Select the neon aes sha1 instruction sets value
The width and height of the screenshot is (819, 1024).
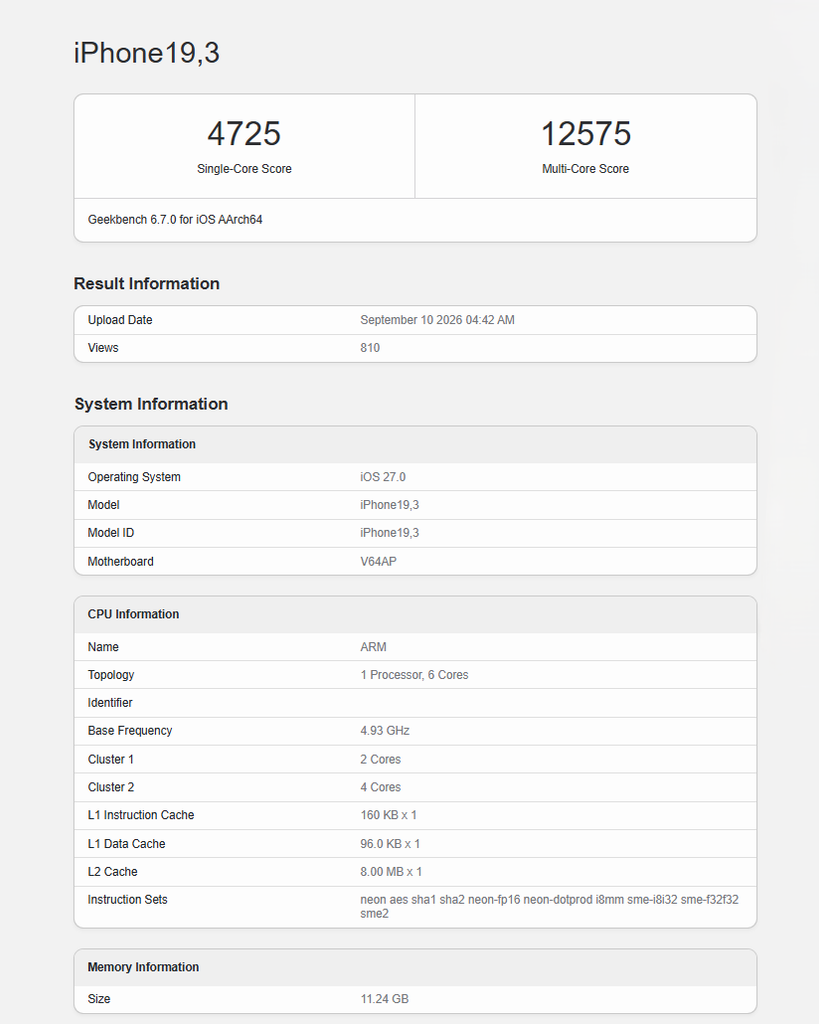tap(549, 906)
